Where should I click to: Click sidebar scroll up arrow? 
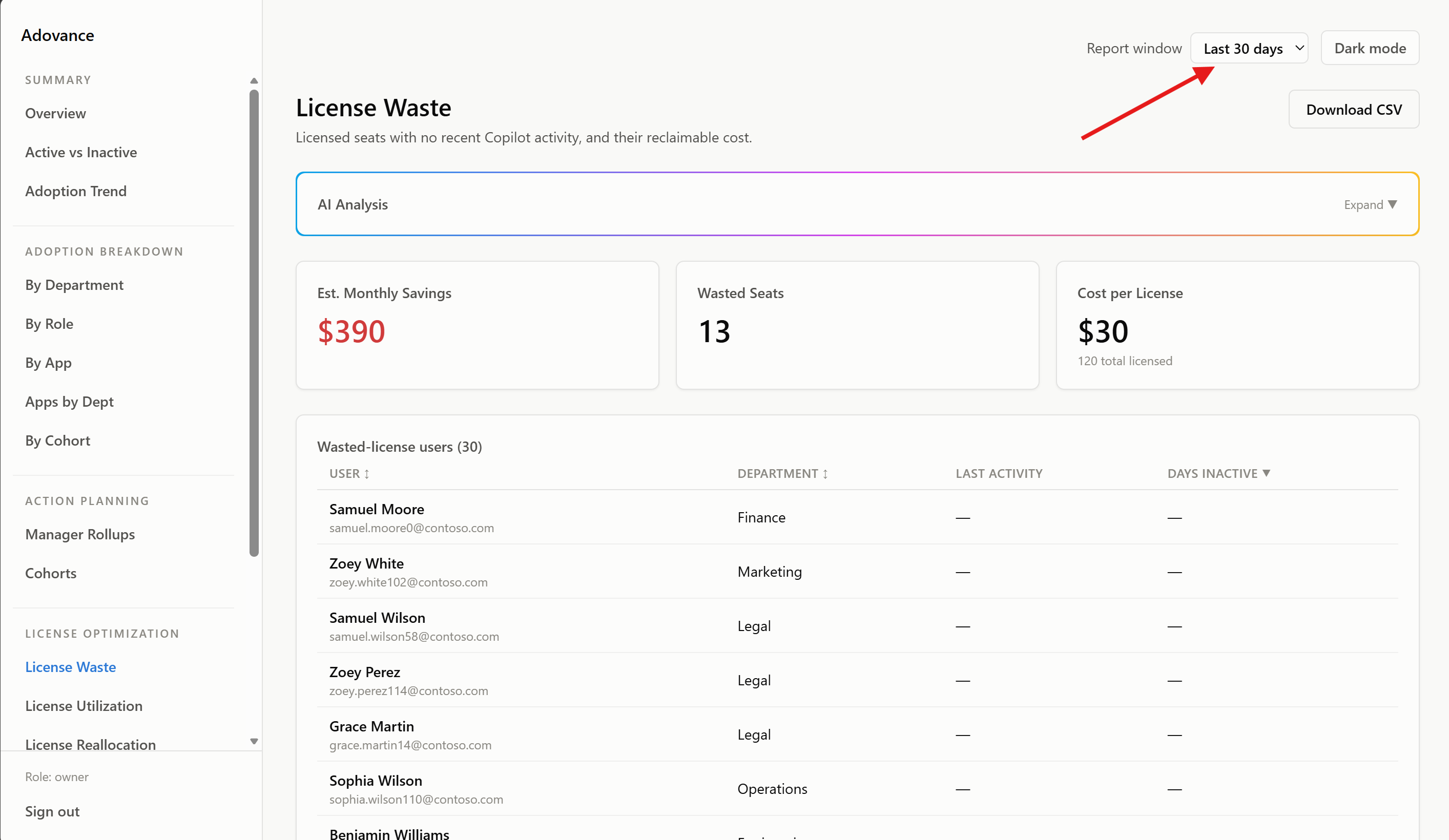click(x=254, y=80)
